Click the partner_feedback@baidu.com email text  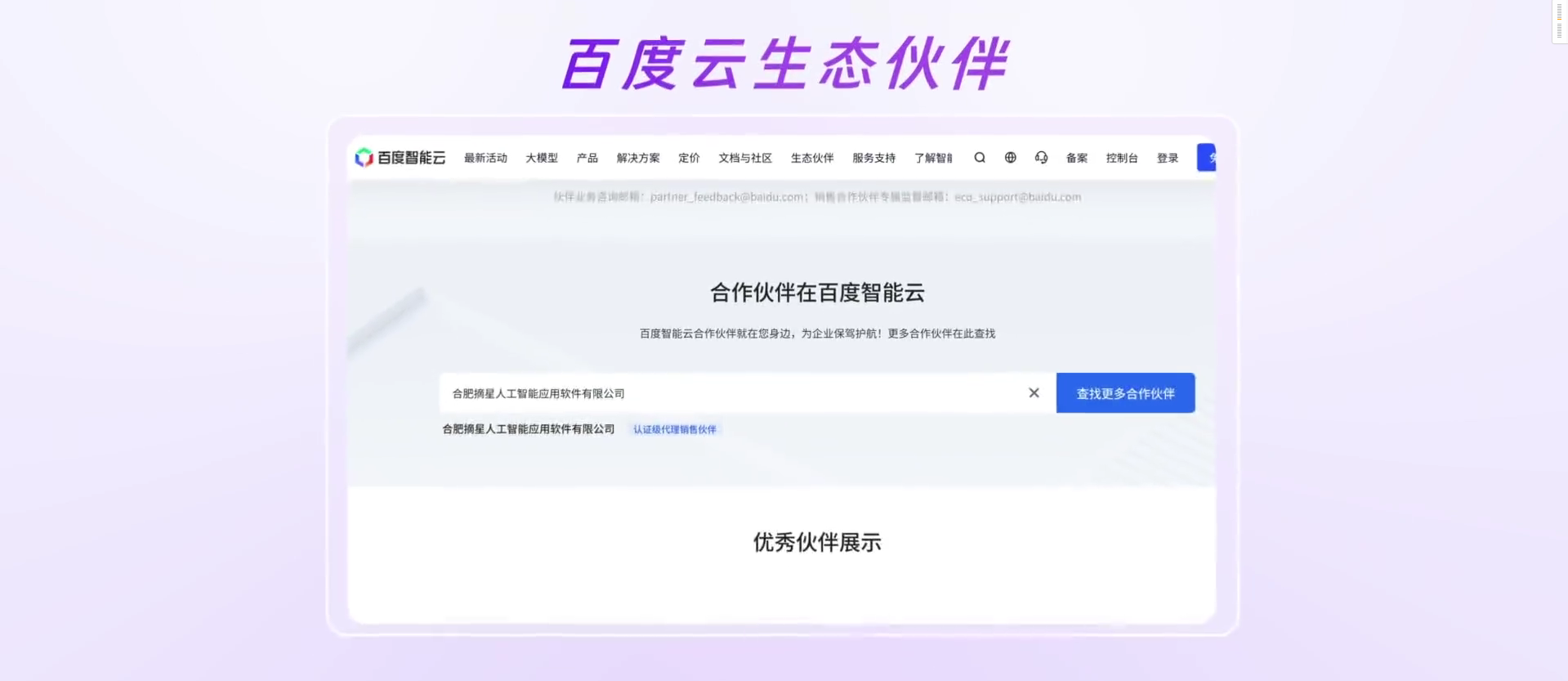click(x=726, y=197)
